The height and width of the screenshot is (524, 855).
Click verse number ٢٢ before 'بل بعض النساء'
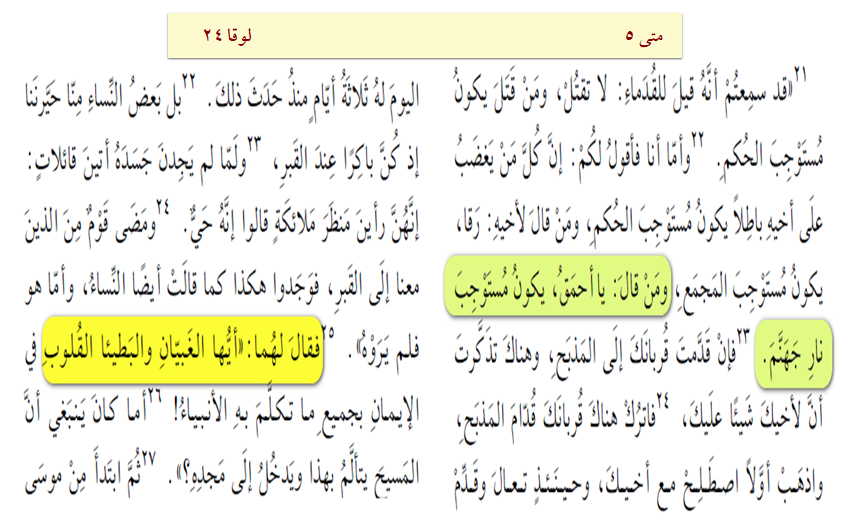[x=188, y=80]
